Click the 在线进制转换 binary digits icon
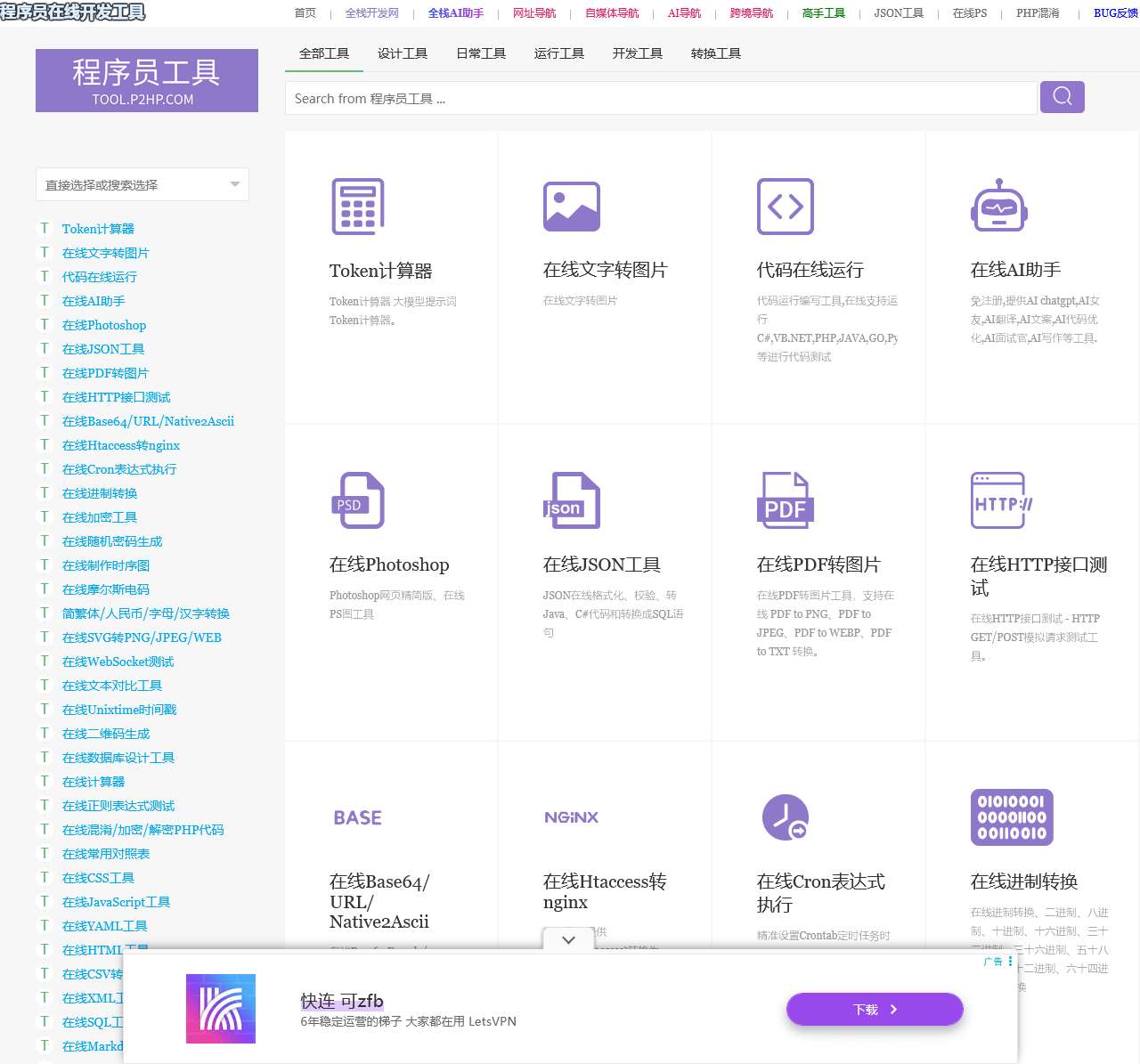The width and height of the screenshot is (1140, 1064). 1012,817
